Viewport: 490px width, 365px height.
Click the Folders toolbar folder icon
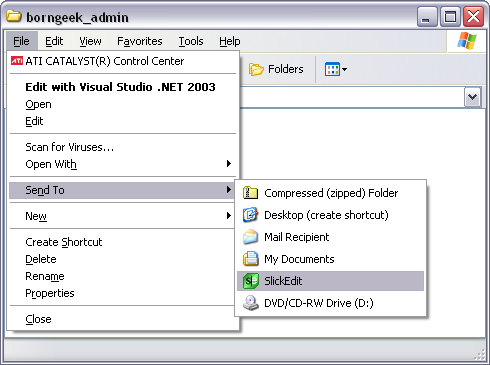256,69
